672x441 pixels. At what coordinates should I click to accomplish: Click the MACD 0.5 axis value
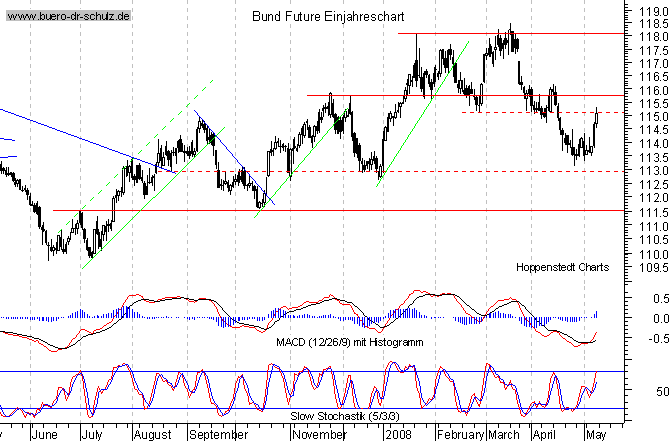click(x=661, y=299)
